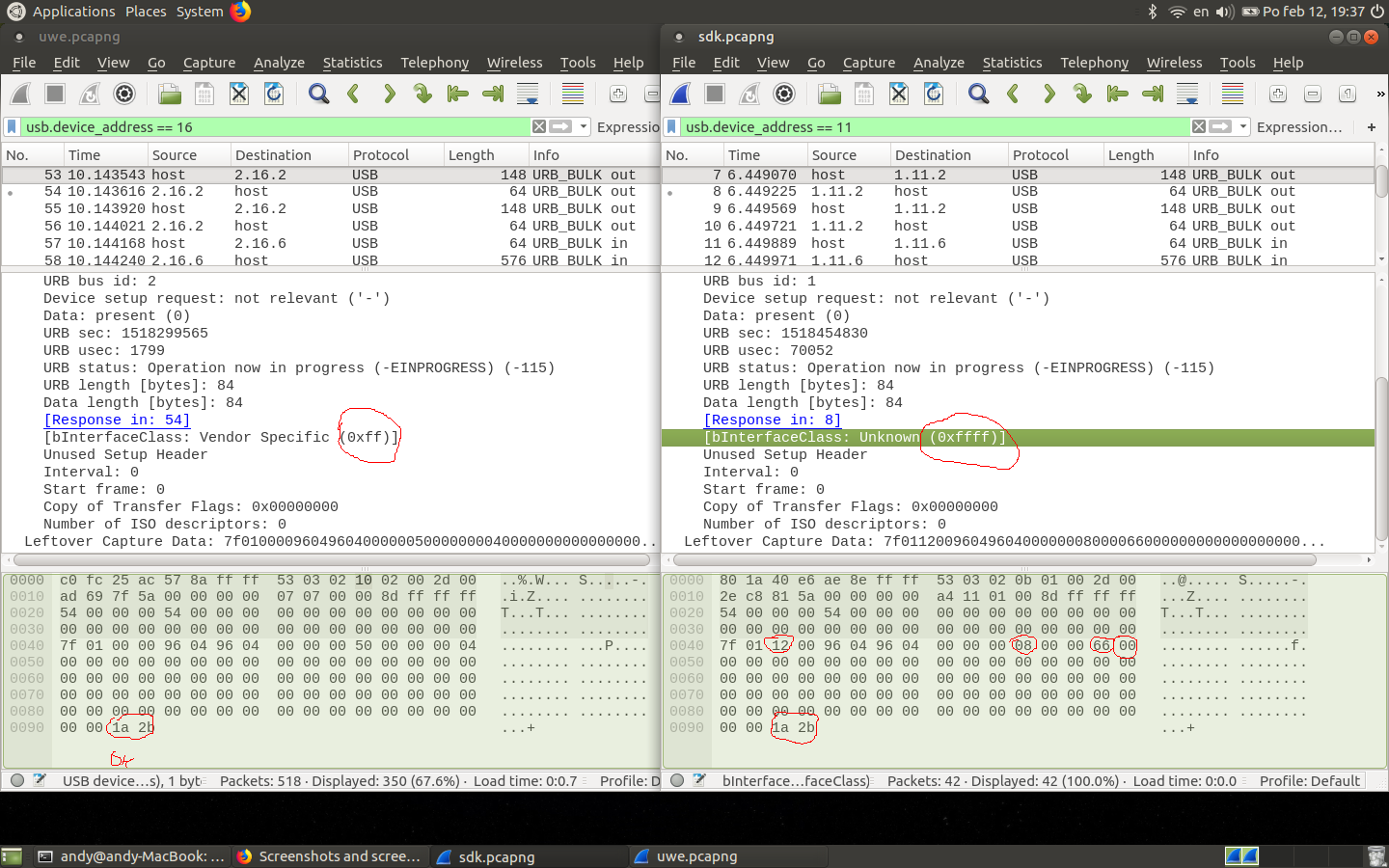
Task: Zoom in packet text in sdk.pcapng window
Action: [1278, 94]
